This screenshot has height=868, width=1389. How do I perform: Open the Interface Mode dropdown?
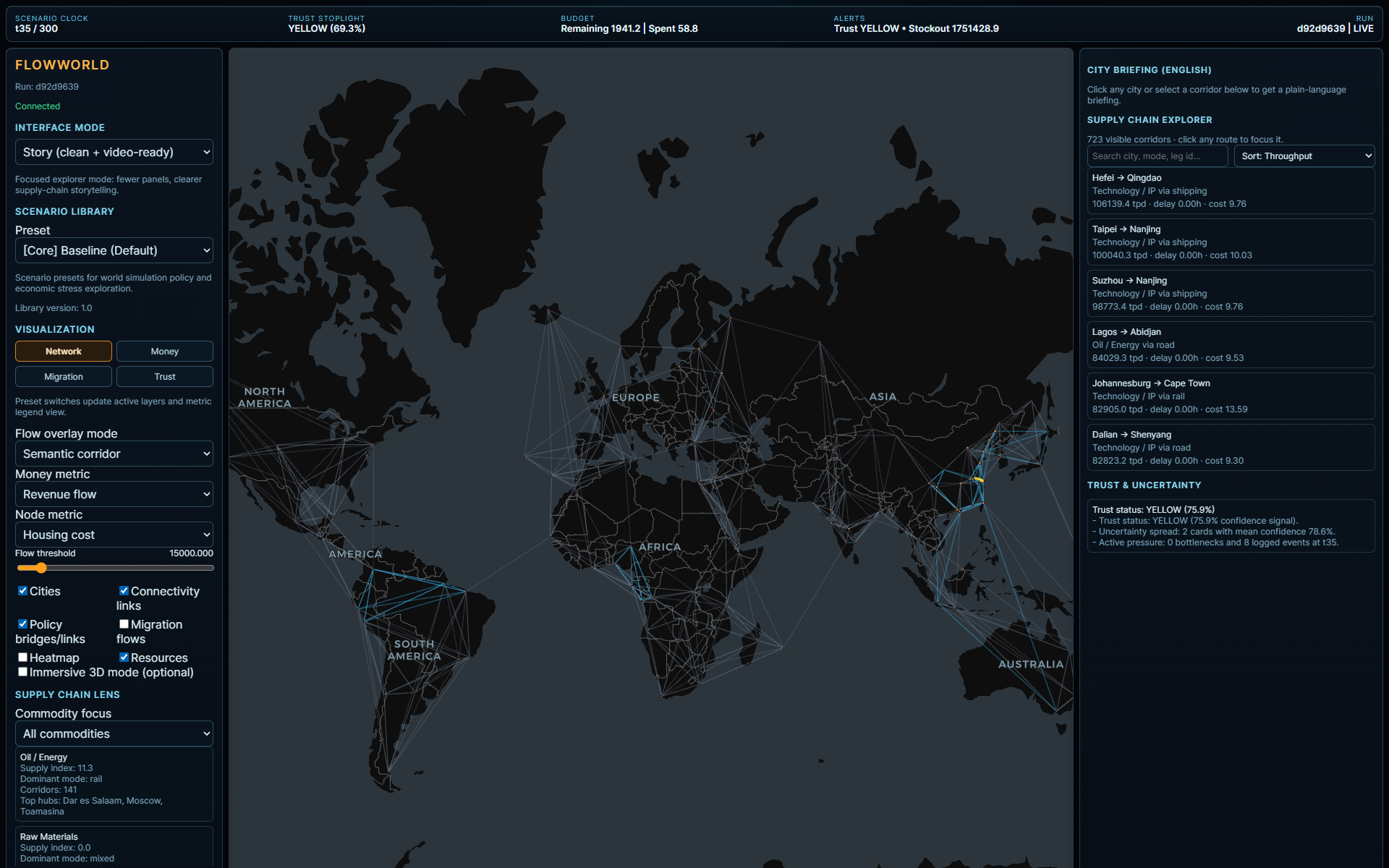114,152
